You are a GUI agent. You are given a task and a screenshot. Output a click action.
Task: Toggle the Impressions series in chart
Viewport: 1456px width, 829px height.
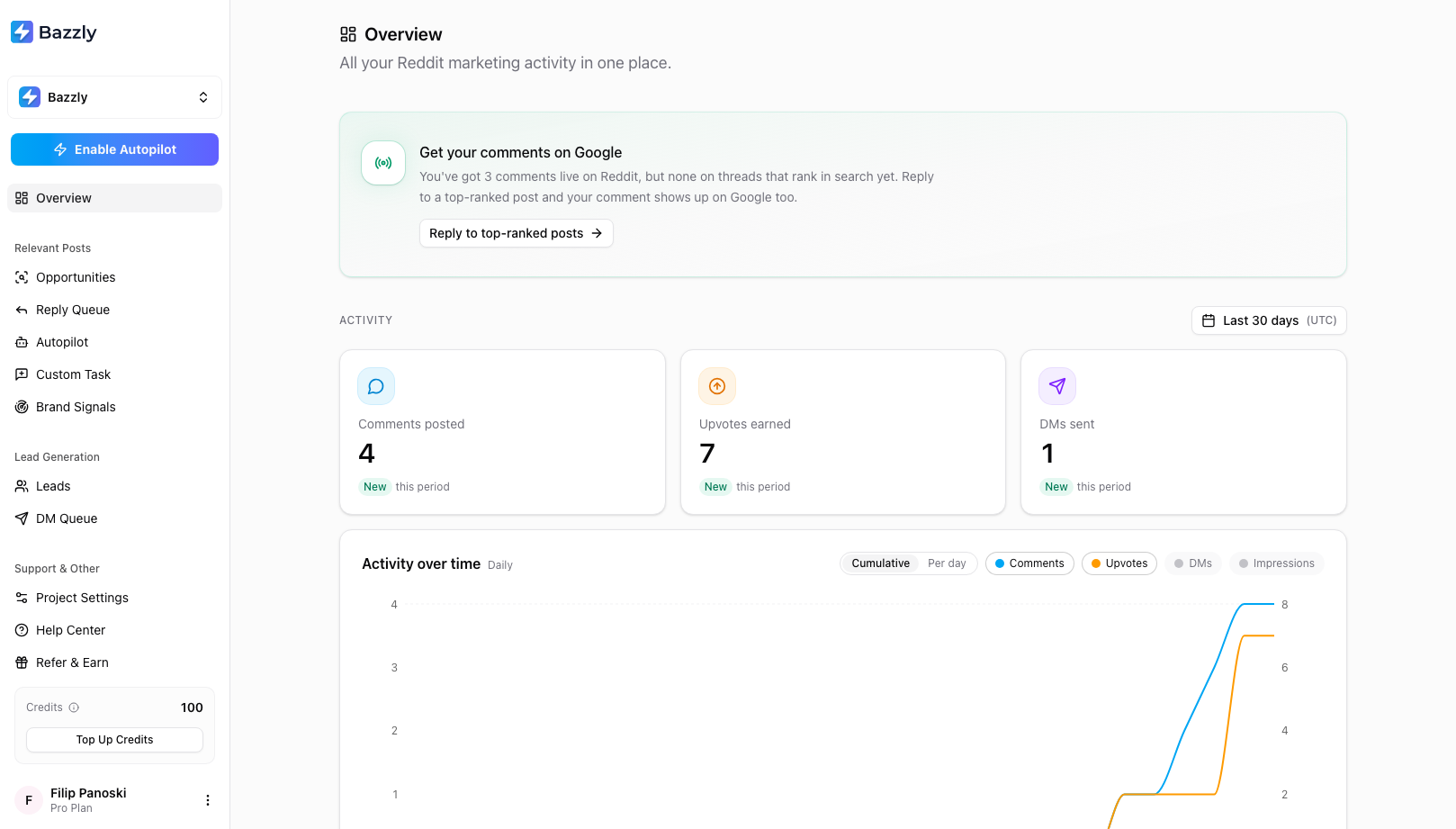point(1277,563)
